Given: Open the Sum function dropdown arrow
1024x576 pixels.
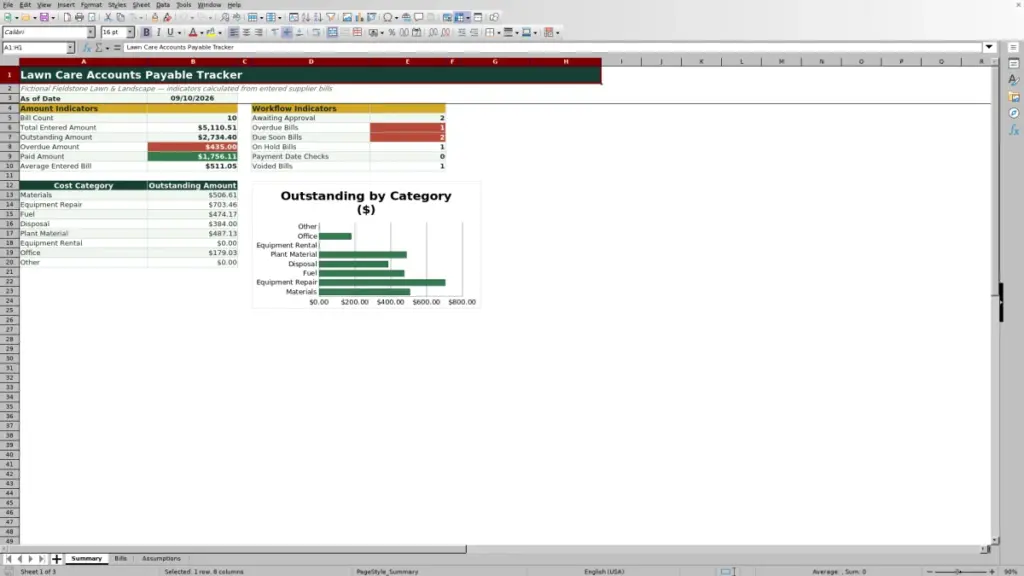Looking at the screenshot, I should (107, 48).
